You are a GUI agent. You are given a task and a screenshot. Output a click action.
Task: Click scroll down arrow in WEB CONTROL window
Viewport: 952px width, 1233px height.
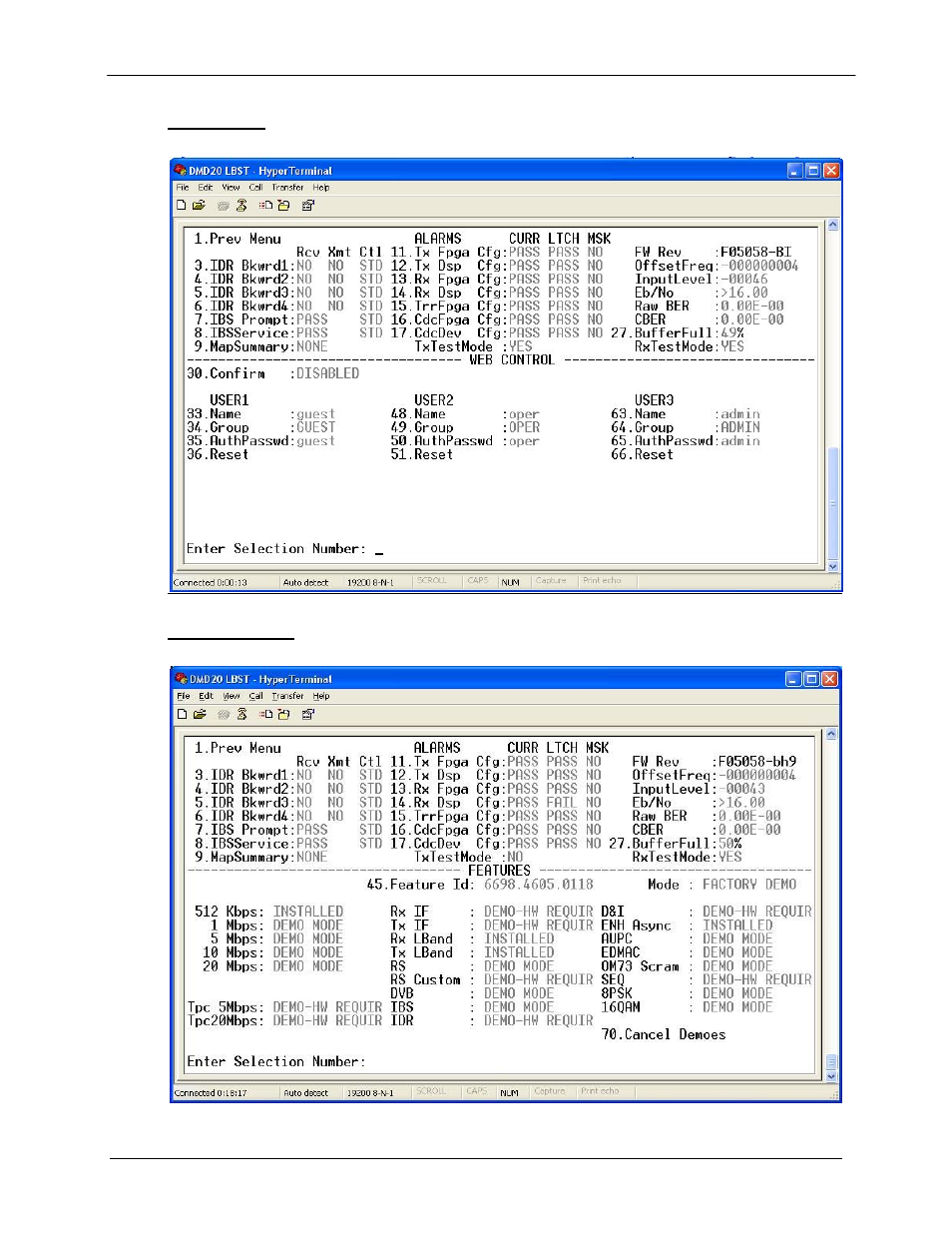click(833, 566)
